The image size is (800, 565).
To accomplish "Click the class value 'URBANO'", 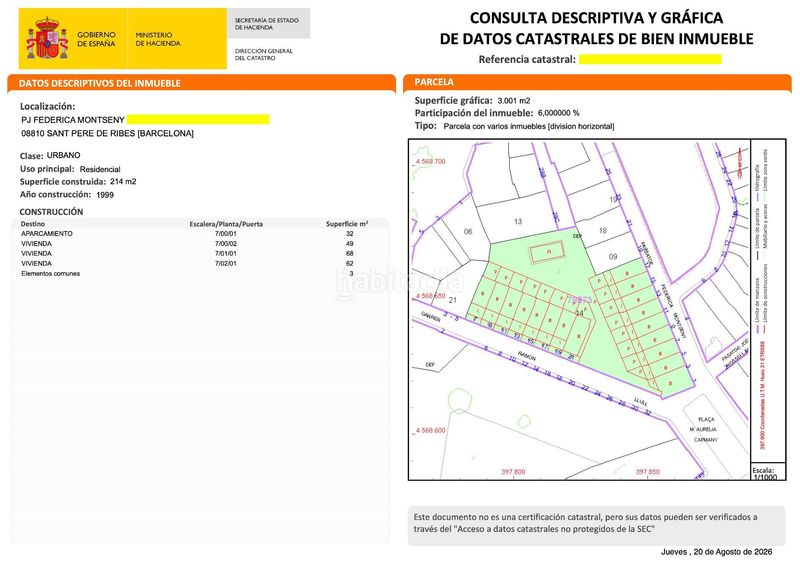I will pyautogui.click(x=63, y=155).
